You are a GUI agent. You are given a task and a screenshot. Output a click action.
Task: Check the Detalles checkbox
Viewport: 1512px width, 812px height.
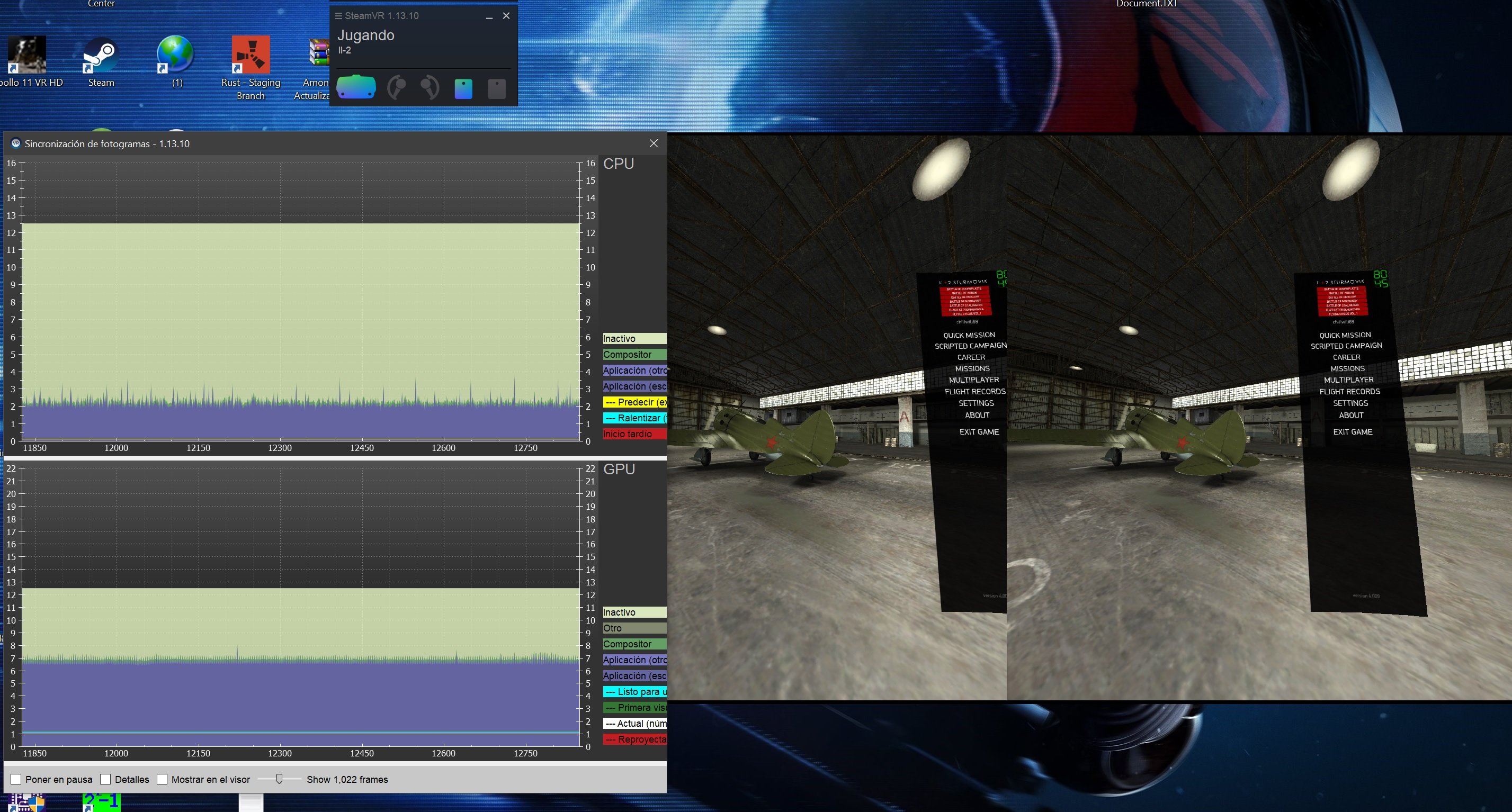[105, 779]
